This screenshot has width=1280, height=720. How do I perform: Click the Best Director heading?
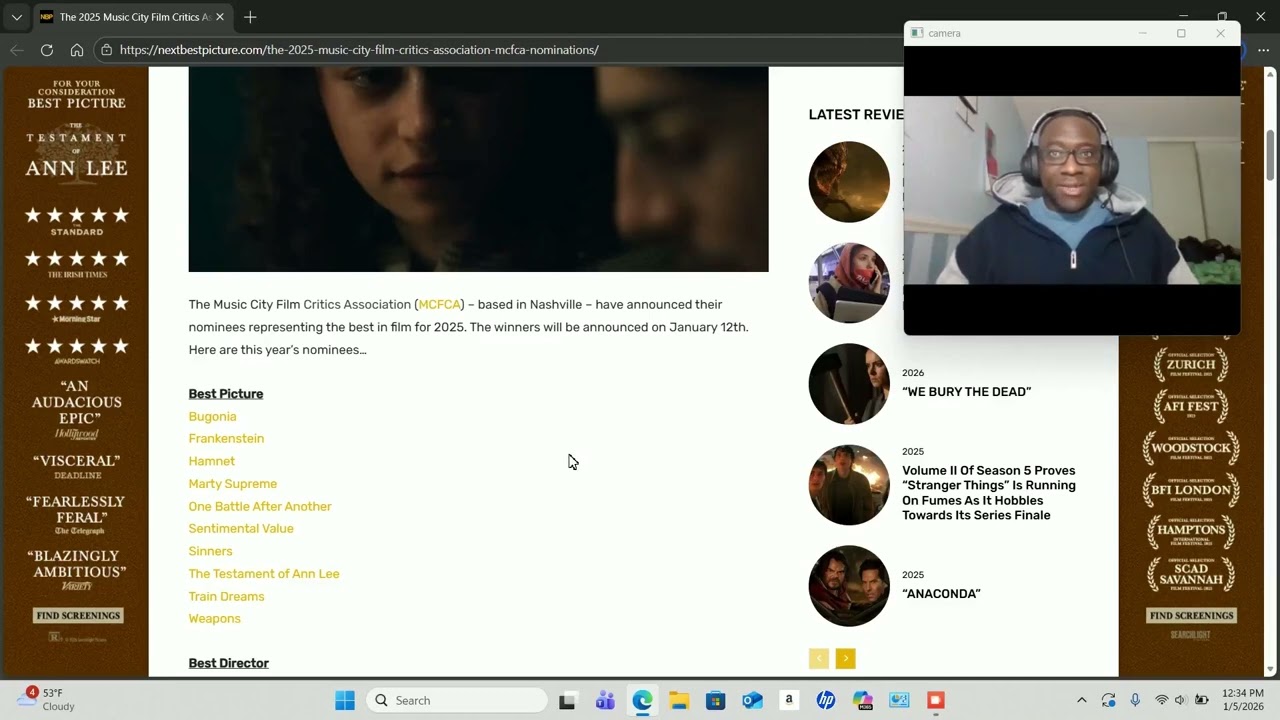(229, 663)
